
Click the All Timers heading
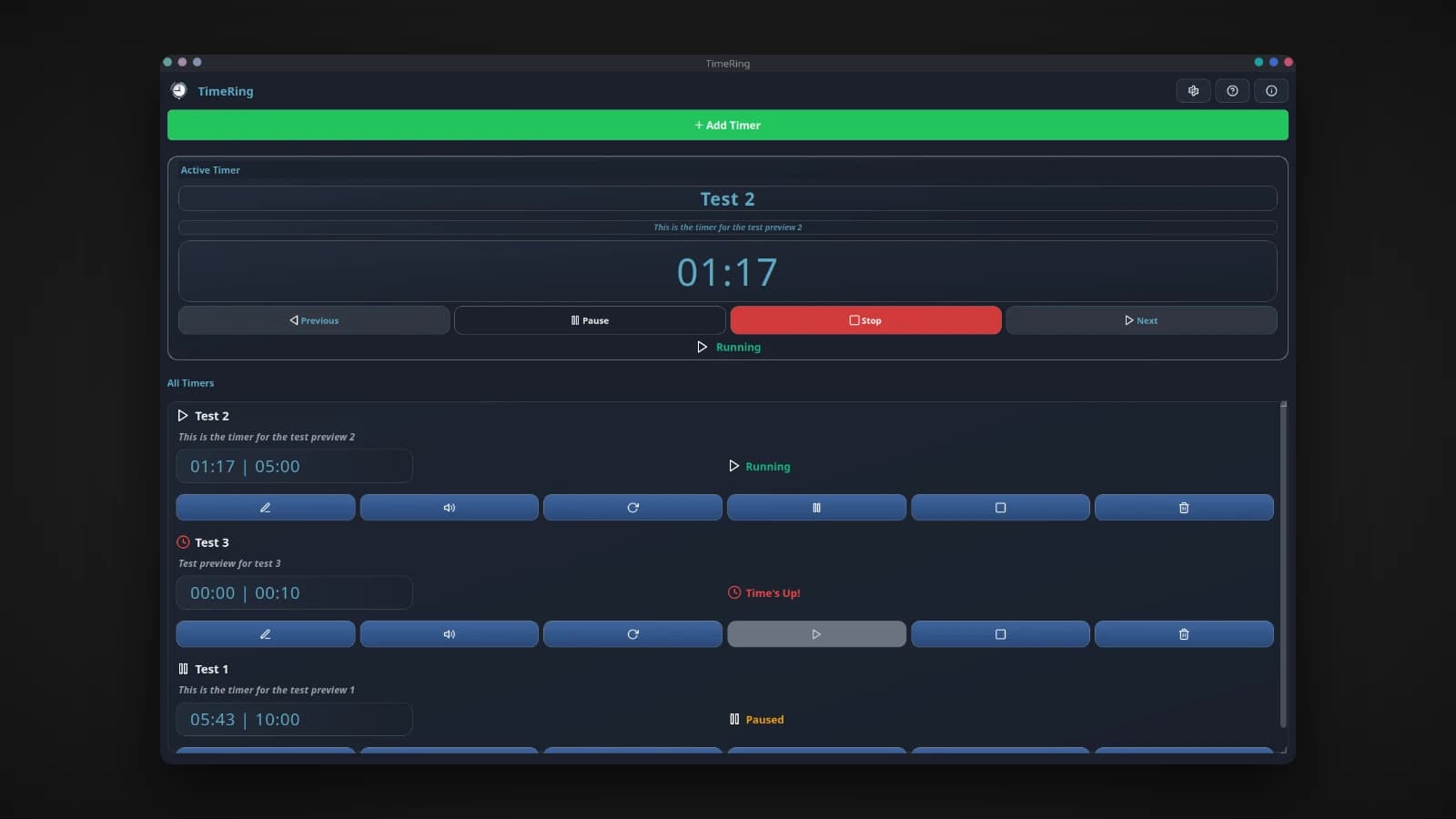click(190, 383)
